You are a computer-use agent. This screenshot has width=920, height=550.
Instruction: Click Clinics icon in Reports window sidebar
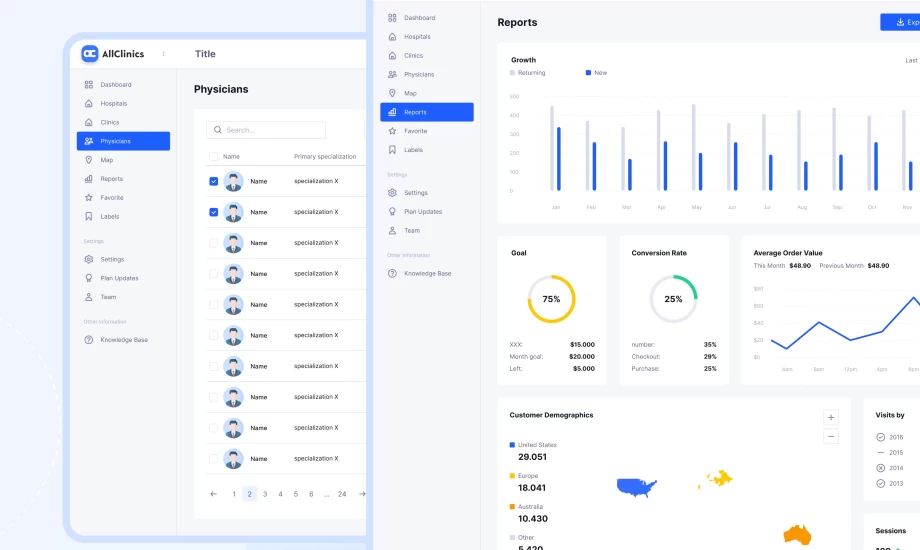[393, 55]
